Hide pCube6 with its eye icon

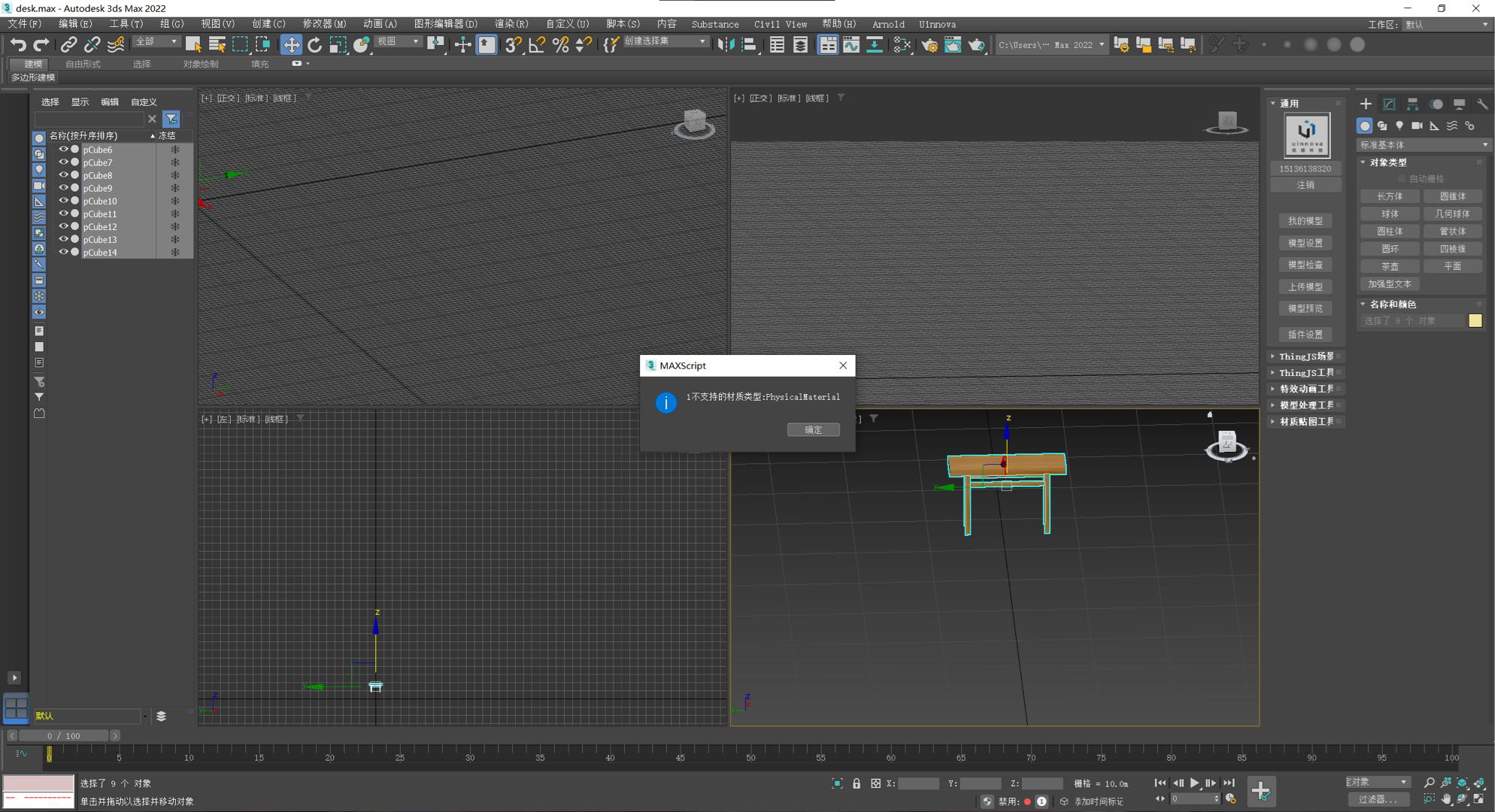[x=63, y=150]
